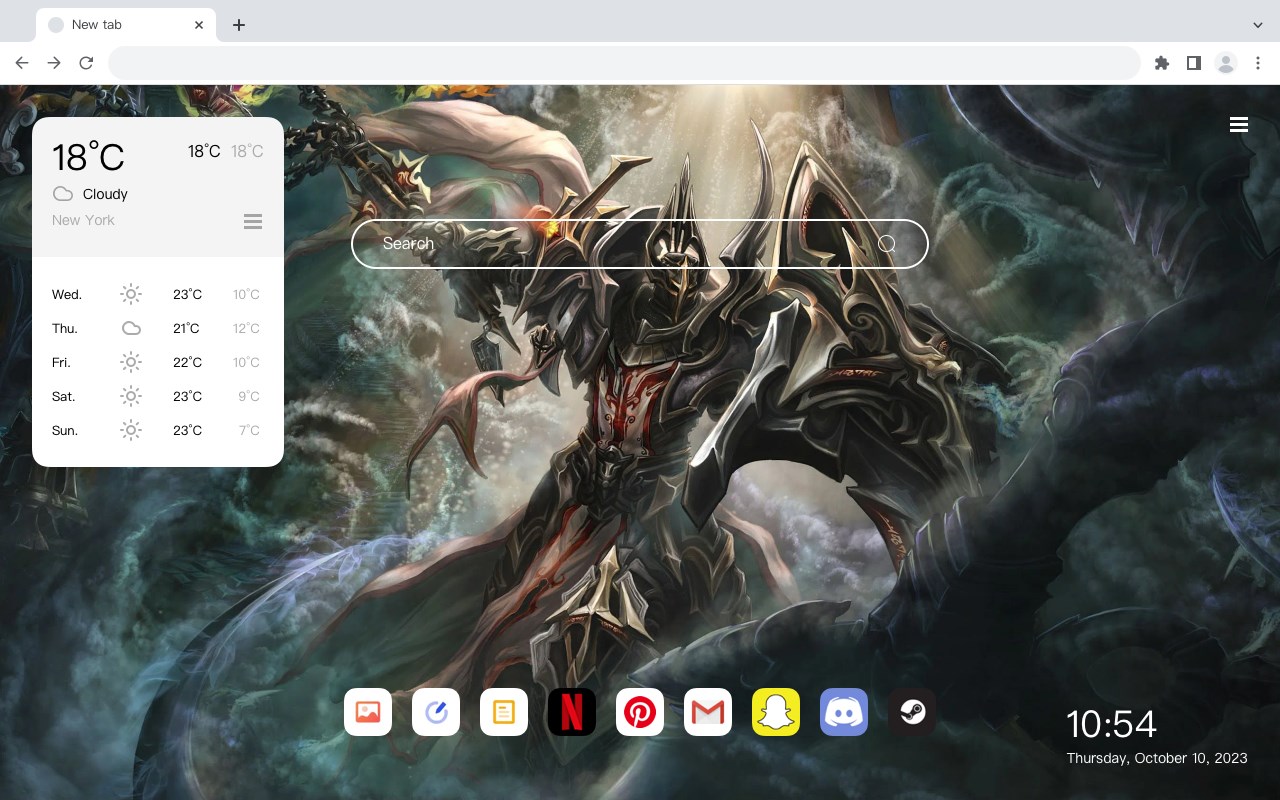Open Chrome's three-dot menu

pyautogui.click(x=1258, y=63)
